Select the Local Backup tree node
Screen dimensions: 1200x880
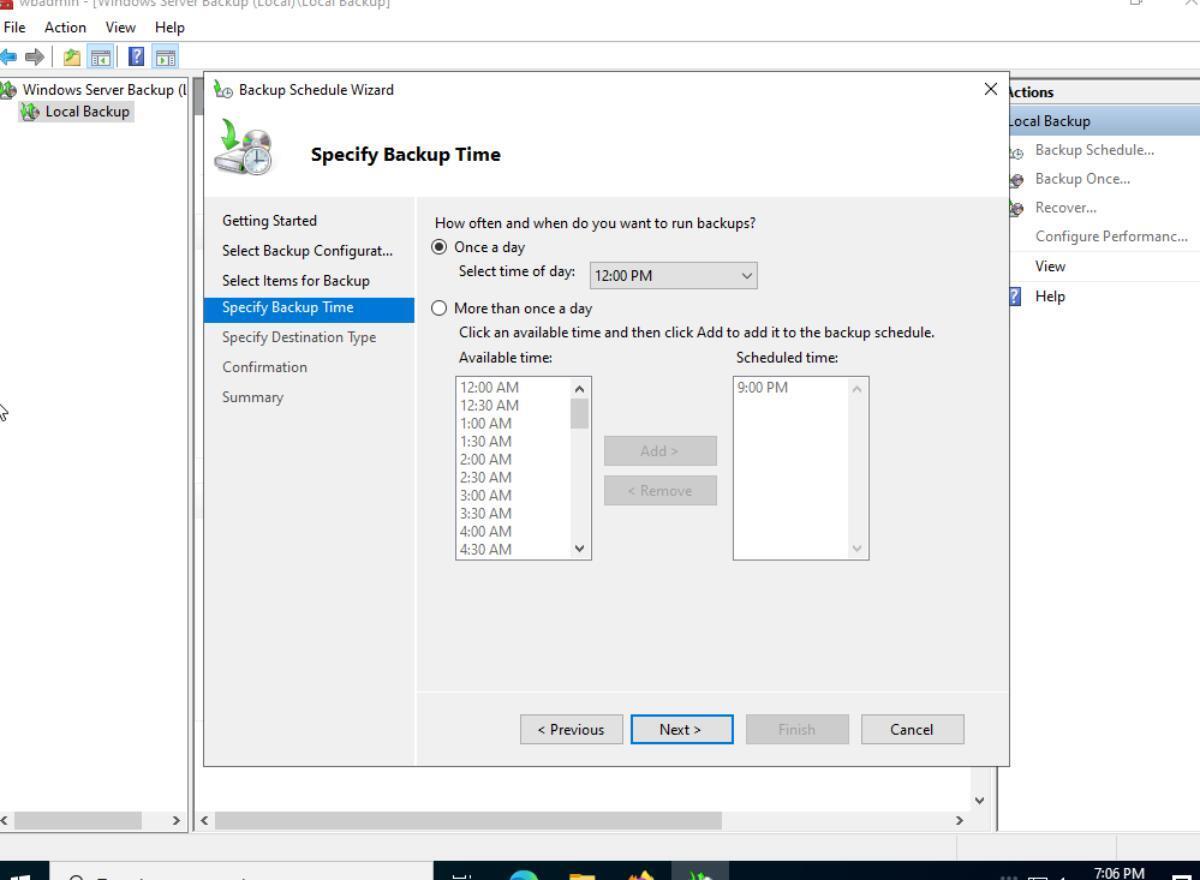pyautogui.click(x=75, y=111)
